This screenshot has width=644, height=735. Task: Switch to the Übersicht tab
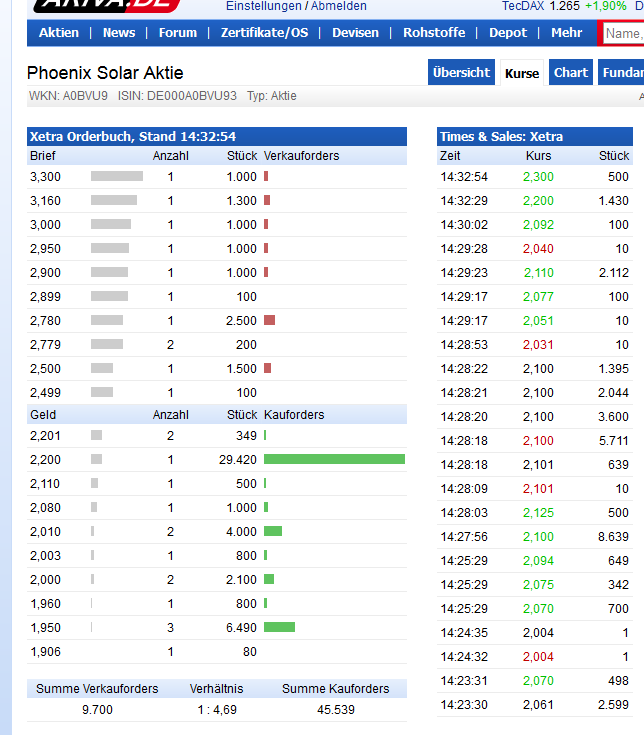point(461,73)
